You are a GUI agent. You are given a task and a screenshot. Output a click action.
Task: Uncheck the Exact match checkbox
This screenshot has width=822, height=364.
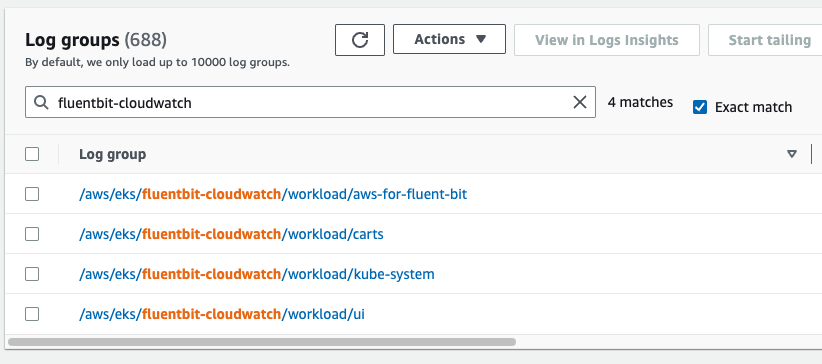coord(700,107)
